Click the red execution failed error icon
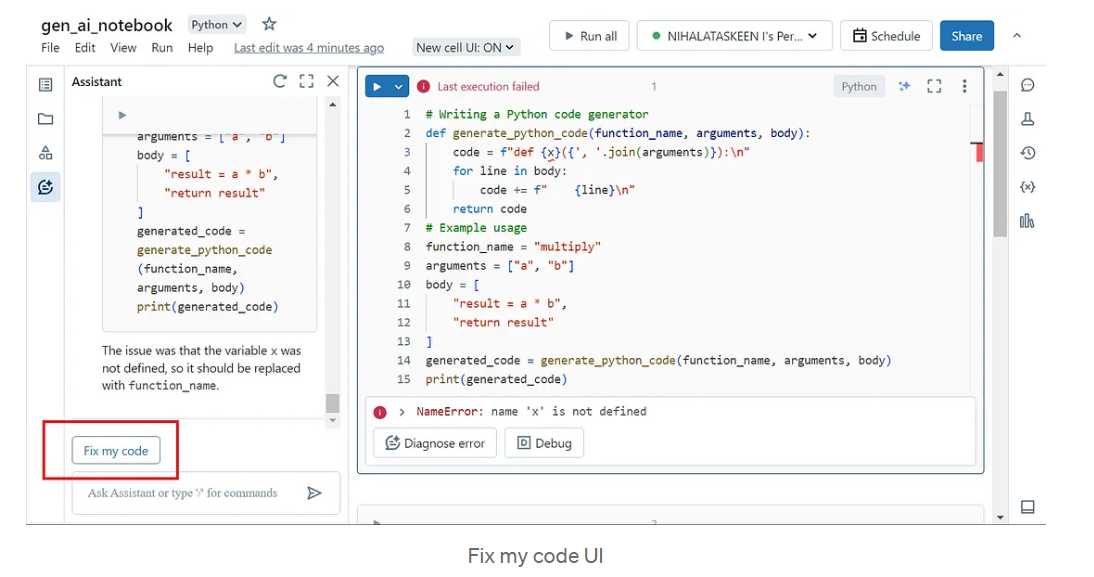 coord(423,87)
